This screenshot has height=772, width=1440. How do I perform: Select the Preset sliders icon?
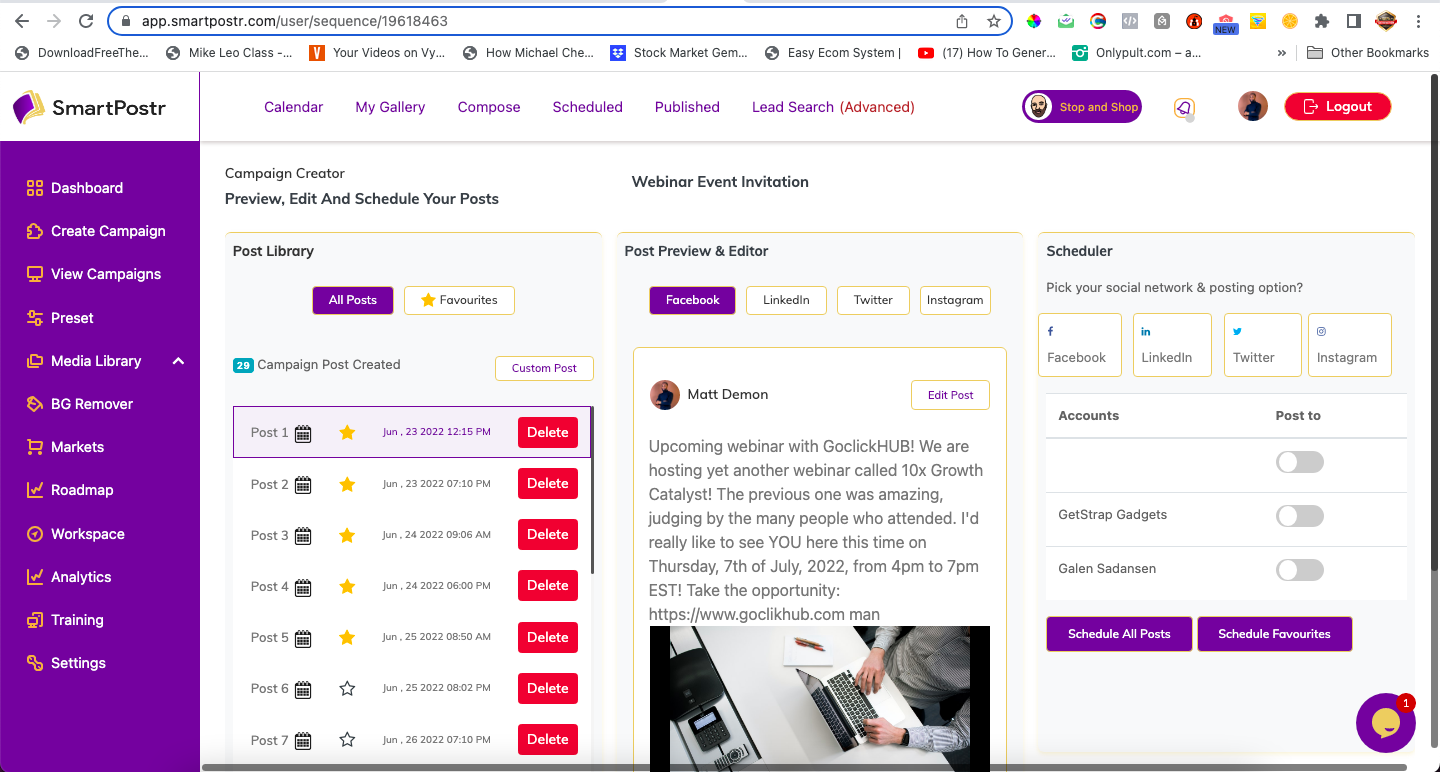pyautogui.click(x=35, y=318)
